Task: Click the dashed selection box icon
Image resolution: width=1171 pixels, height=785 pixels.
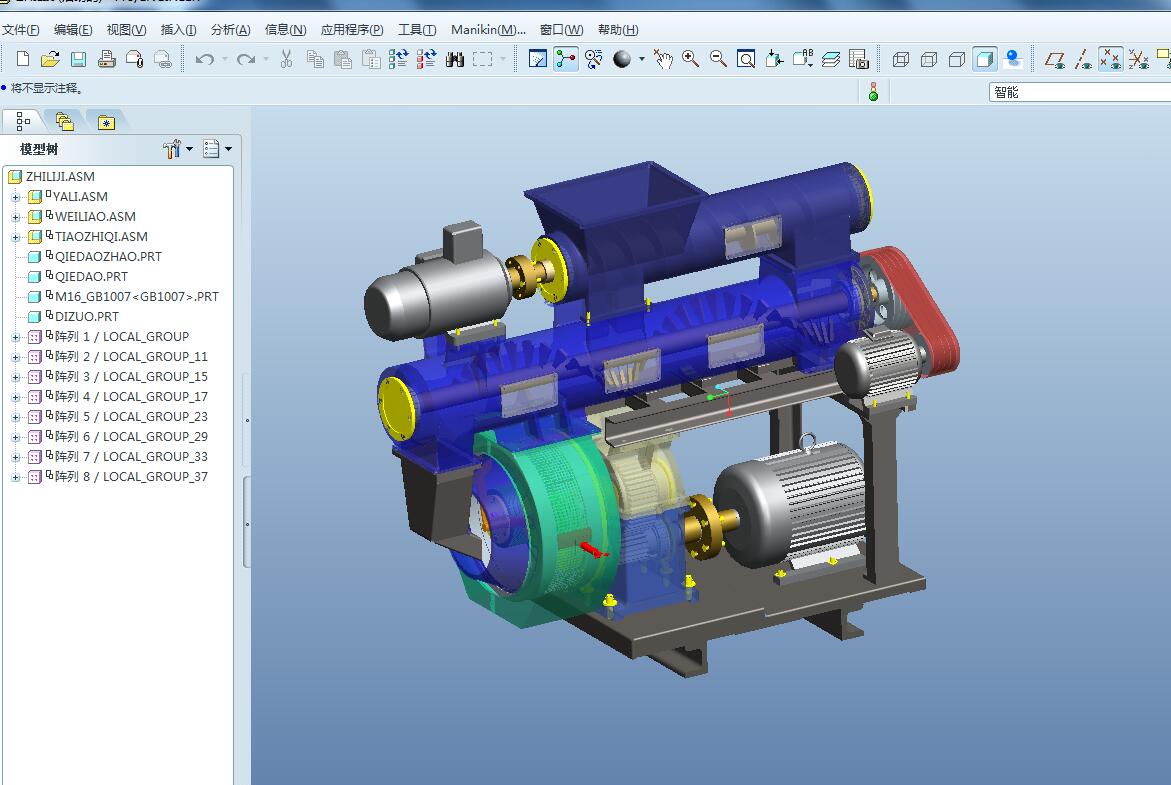Action: pos(482,59)
